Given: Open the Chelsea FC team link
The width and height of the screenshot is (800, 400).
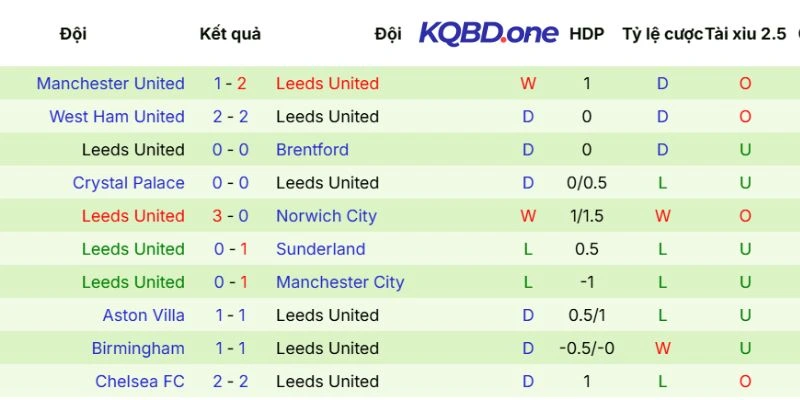Looking at the screenshot, I should click(x=140, y=381).
